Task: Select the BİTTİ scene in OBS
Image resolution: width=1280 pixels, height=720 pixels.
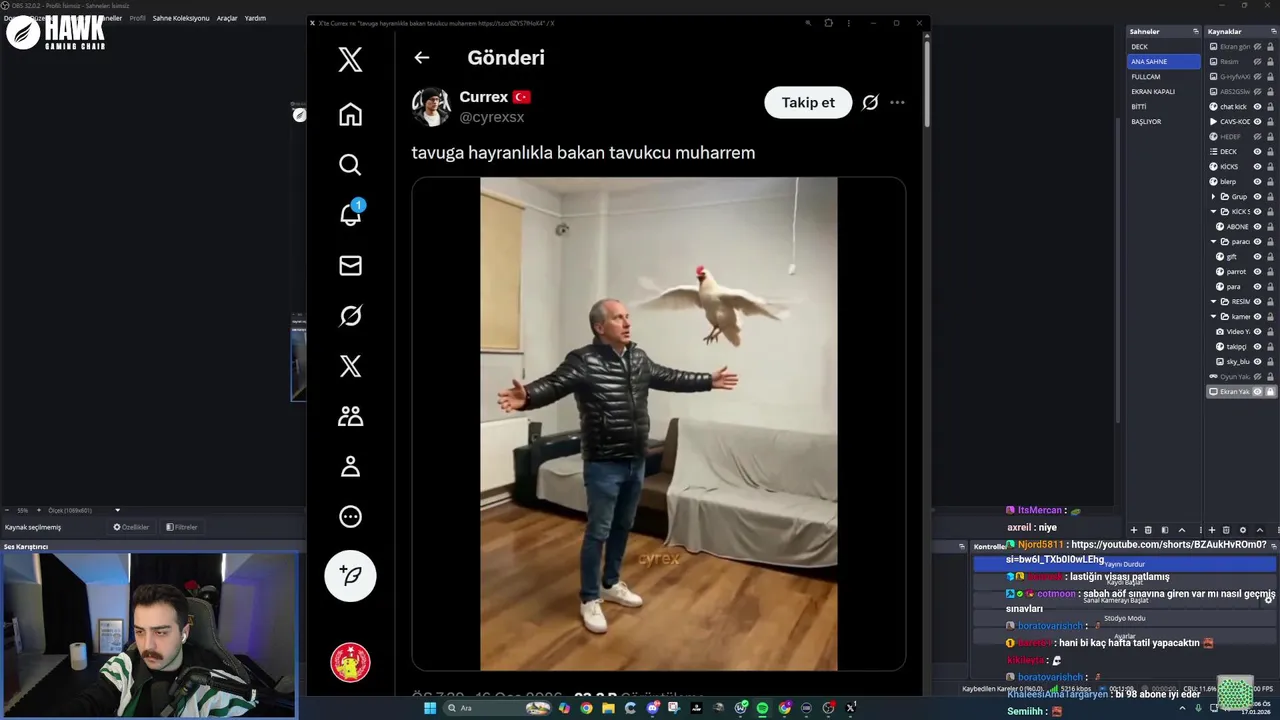Action: (x=1163, y=107)
